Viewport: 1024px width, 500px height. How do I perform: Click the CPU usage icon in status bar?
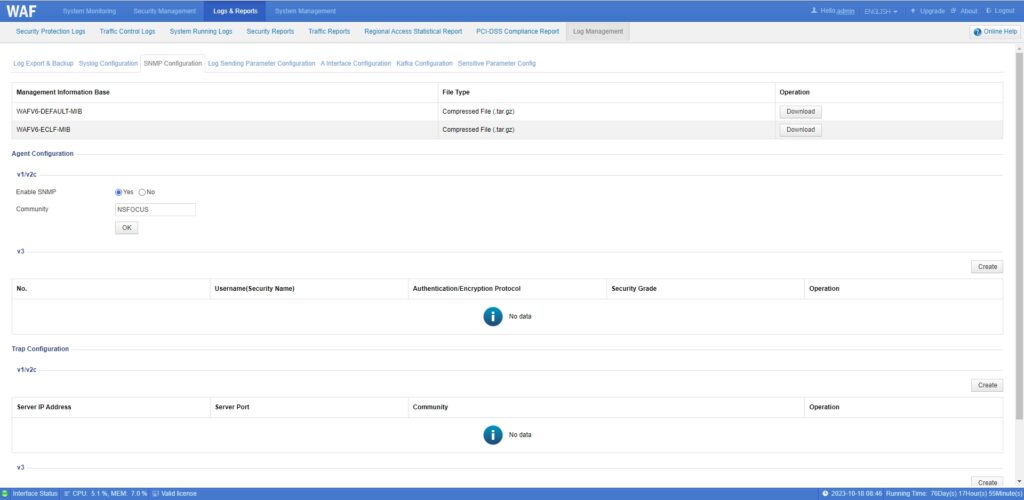point(67,493)
